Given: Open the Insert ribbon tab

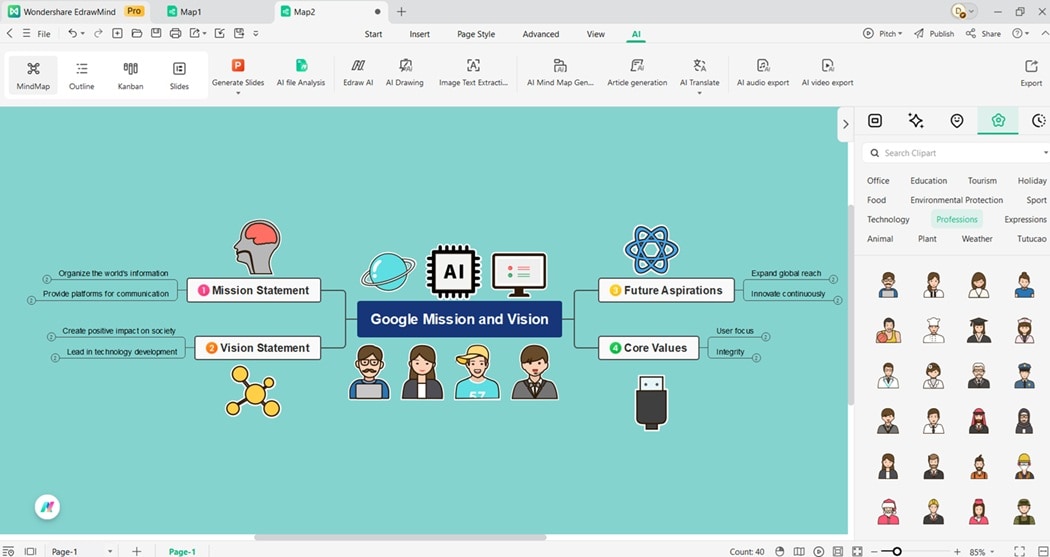Looking at the screenshot, I should coord(420,34).
